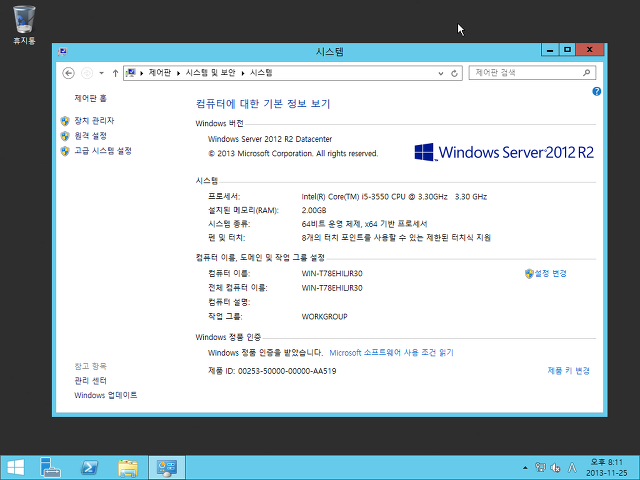Click the search magnifier icon
Screen dimensions: 640x480
[587, 73]
